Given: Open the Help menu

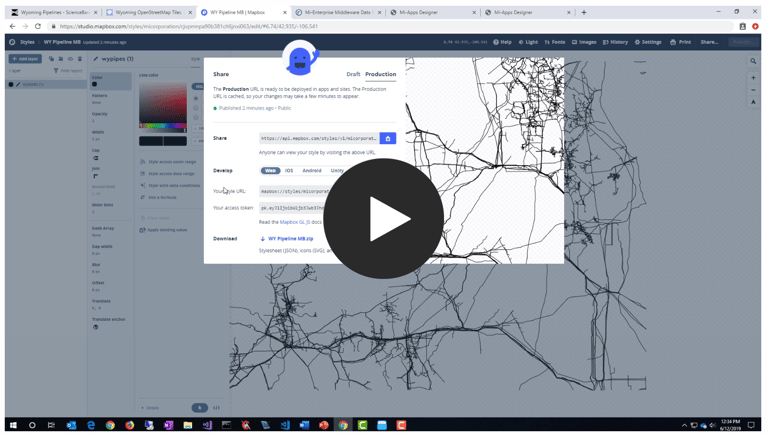Looking at the screenshot, I should [x=502, y=42].
